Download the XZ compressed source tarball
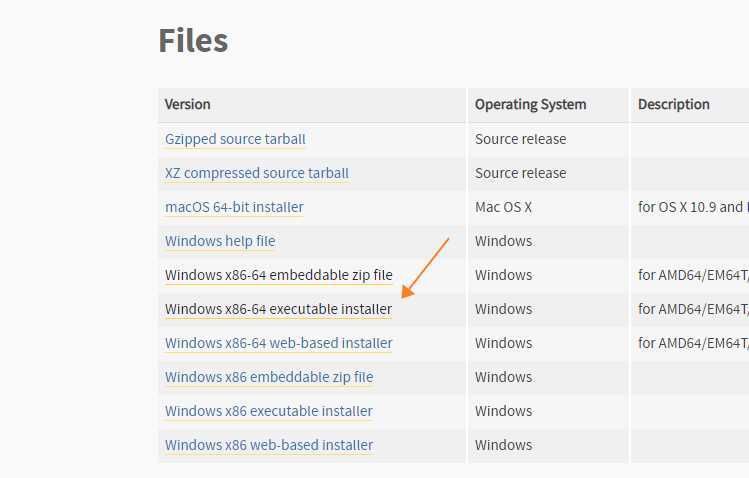 257,173
